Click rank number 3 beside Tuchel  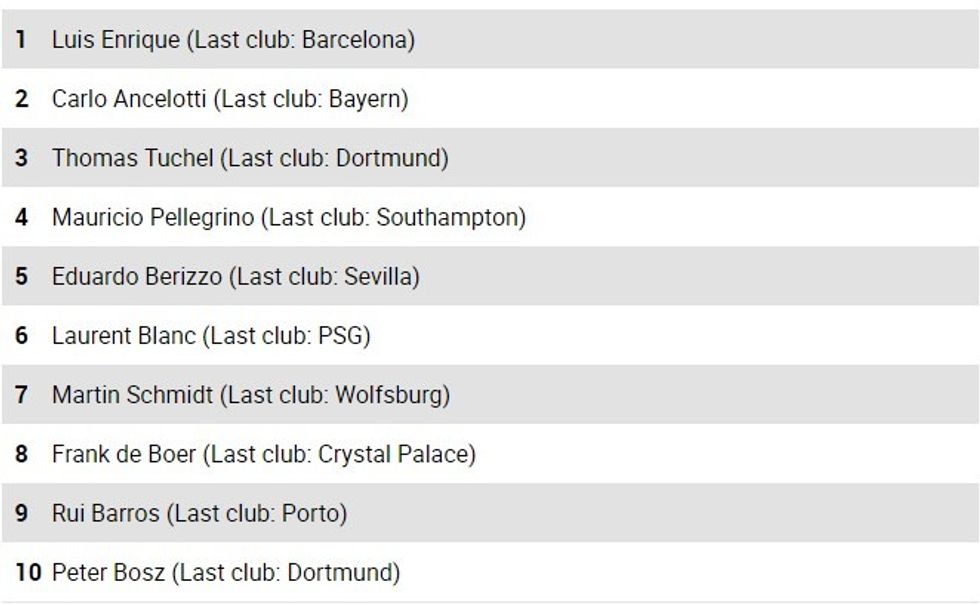(x=21, y=158)
